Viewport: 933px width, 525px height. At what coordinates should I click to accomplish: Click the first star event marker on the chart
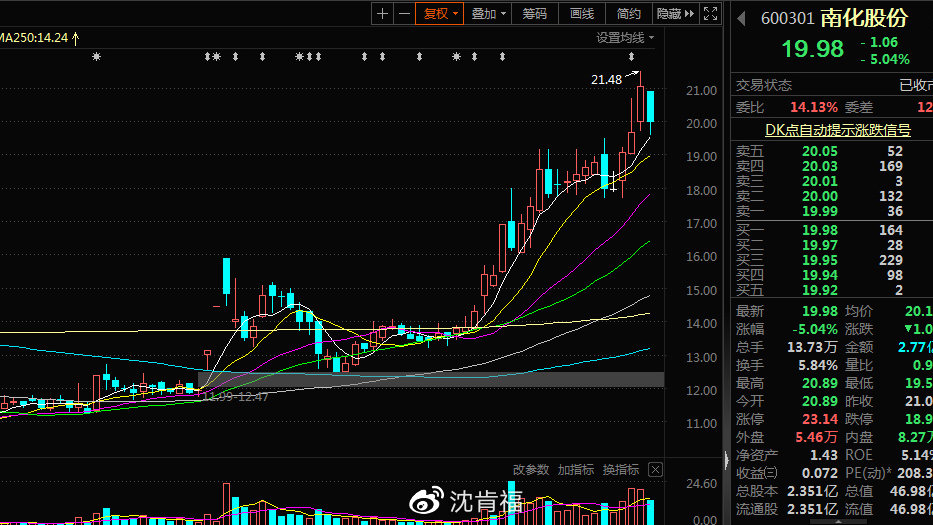[x=96, y=57]
